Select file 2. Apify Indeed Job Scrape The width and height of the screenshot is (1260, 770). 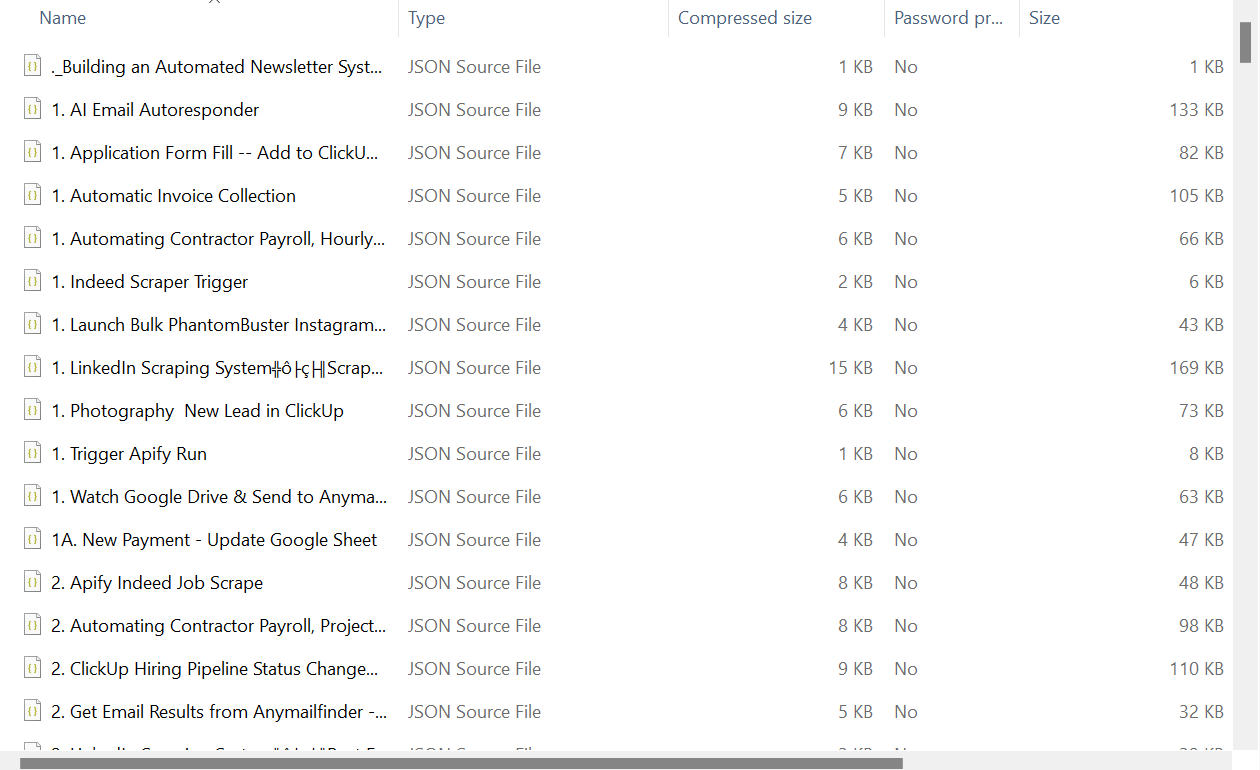[157, 583]
